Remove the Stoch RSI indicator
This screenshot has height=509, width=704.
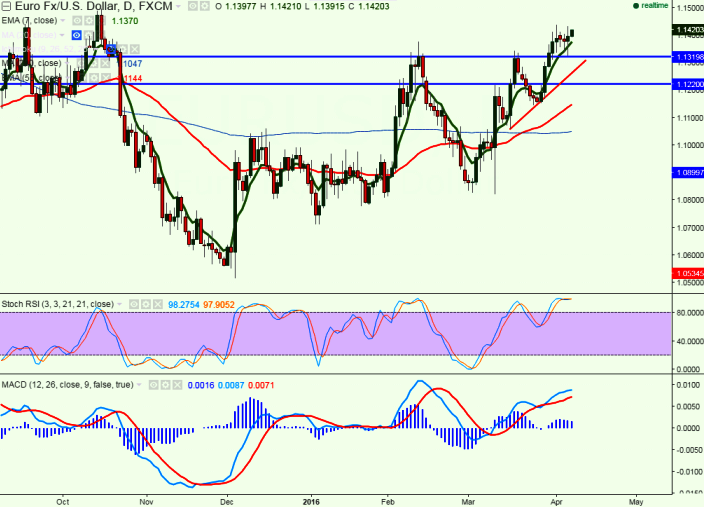pyautogui.click(x=158, y=305)
